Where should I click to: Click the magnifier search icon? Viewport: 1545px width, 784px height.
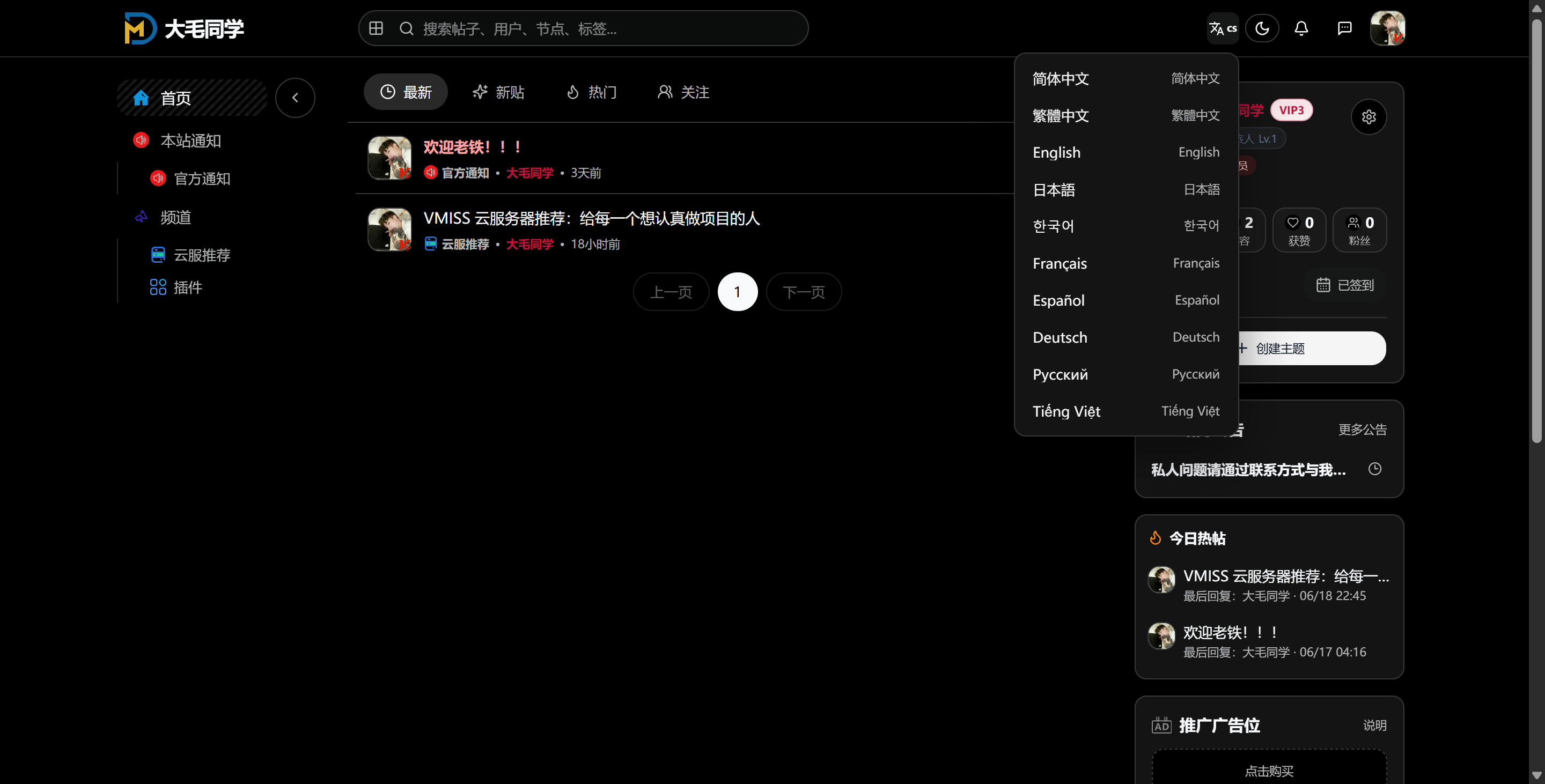407,28
